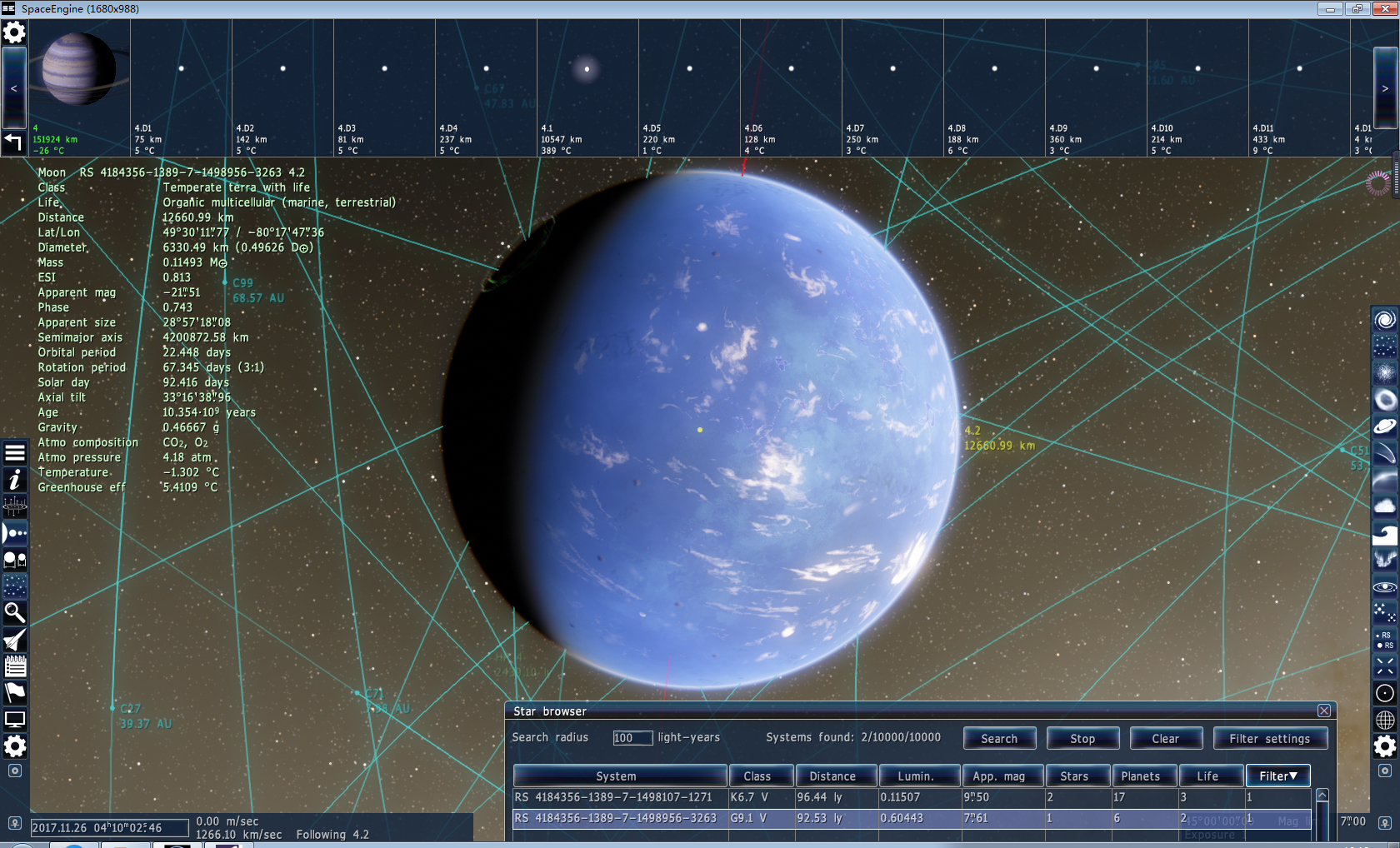Screen dimensions: 1400x848
Task: Toggle celestial grid globe icon
Action: [x=1385, y=720]
